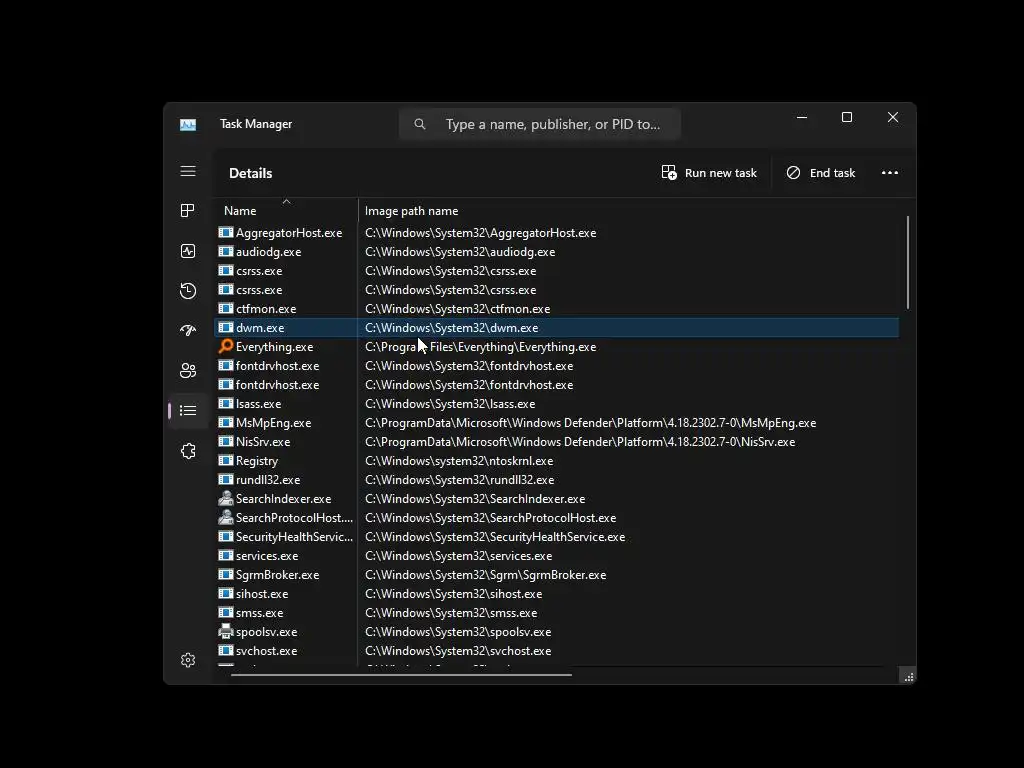Select the SecurityHealthServic... process name
This screenshot has height=768, width=1024.
(x=294, y=537)
